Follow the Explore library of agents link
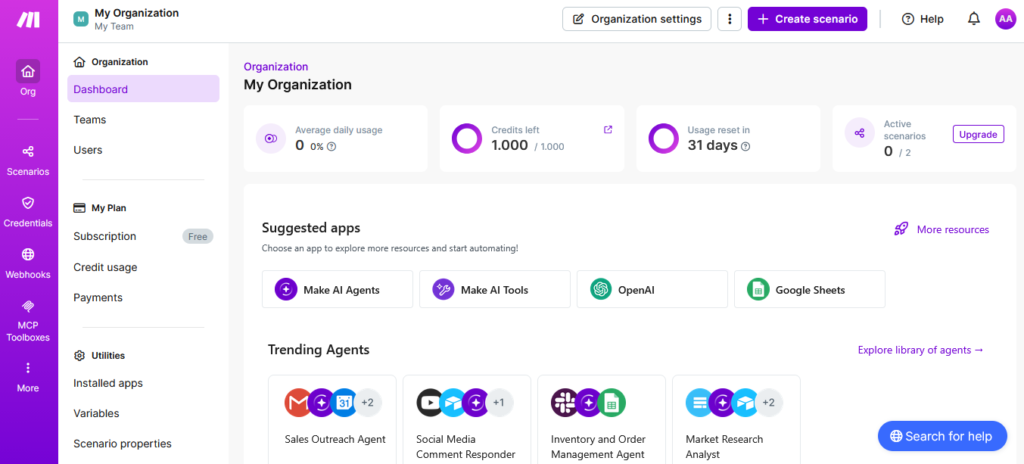 click(x=920, y=350)
